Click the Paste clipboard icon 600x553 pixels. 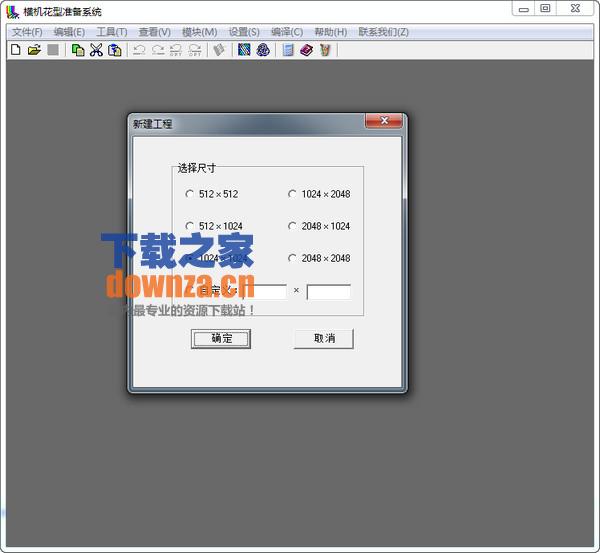coord(114,50)
